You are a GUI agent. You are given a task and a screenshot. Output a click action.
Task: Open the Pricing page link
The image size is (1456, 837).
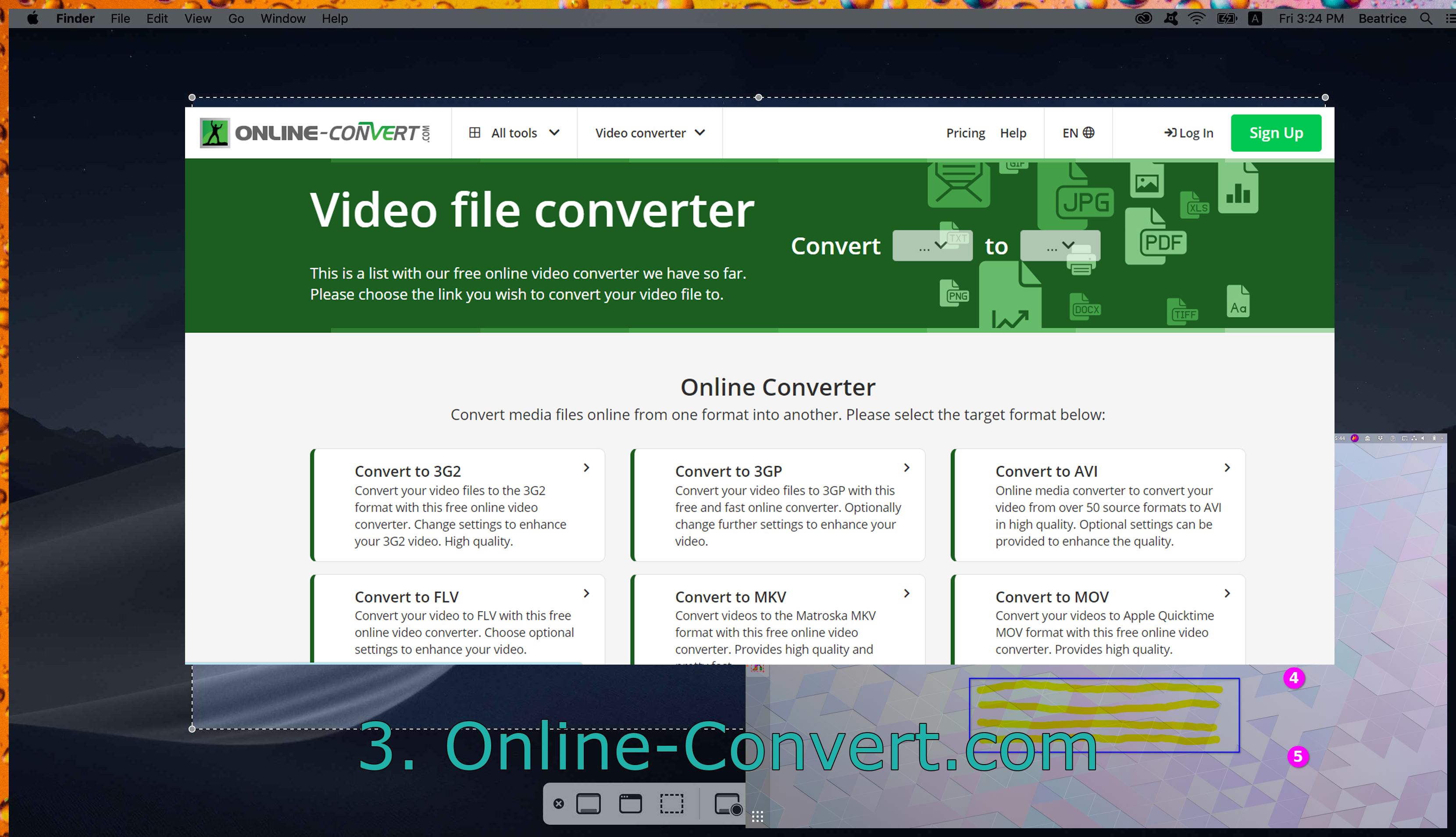[965, 133]
